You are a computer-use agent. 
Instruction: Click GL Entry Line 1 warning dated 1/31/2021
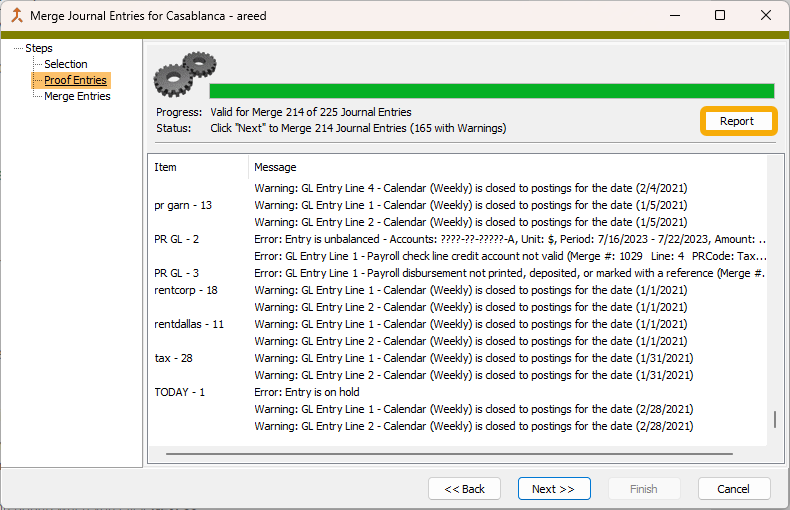tap(474, 358)
